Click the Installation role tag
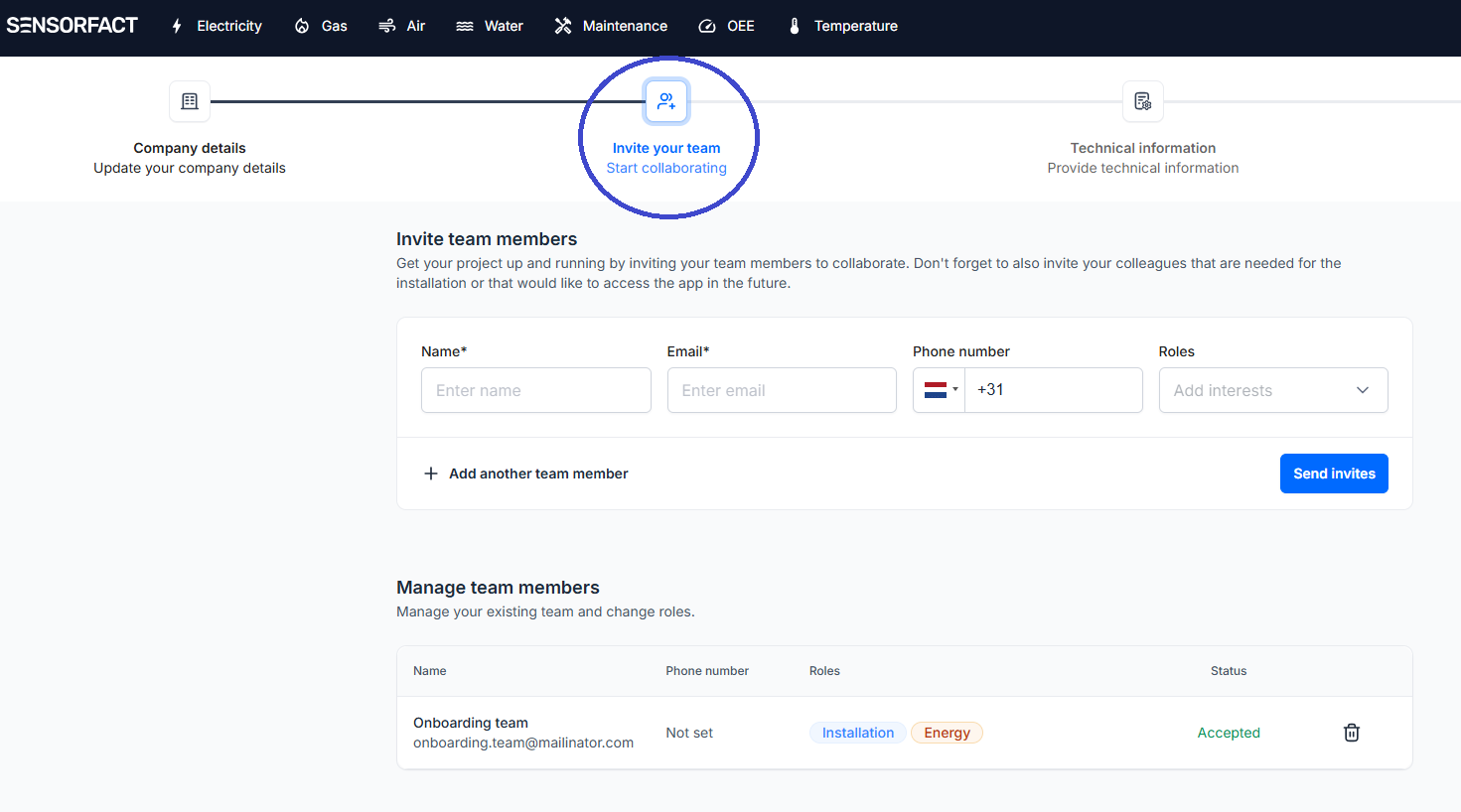1461x812 pixels. coord(858,733)
